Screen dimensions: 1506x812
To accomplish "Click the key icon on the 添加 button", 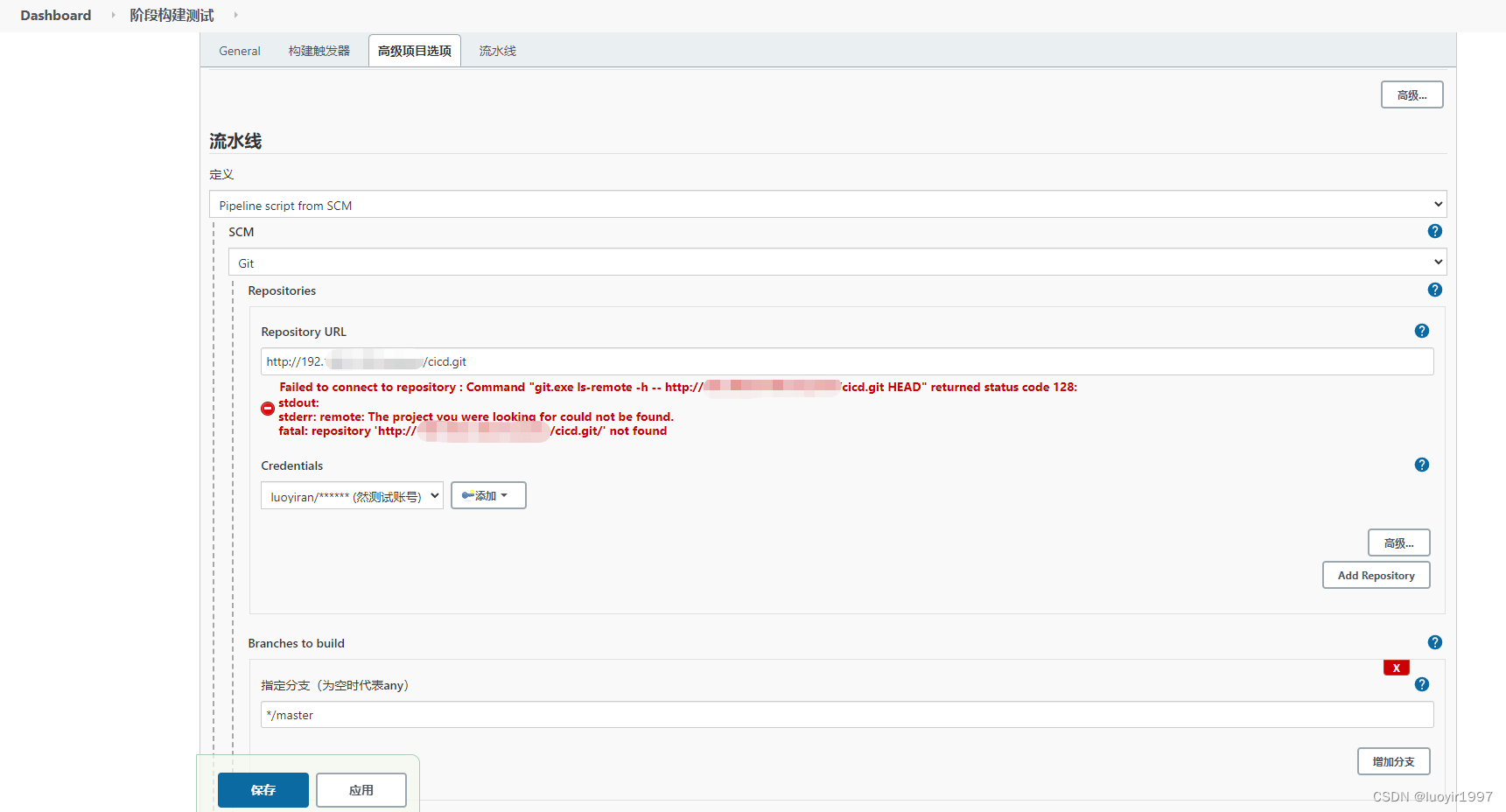I will point(469,495).
